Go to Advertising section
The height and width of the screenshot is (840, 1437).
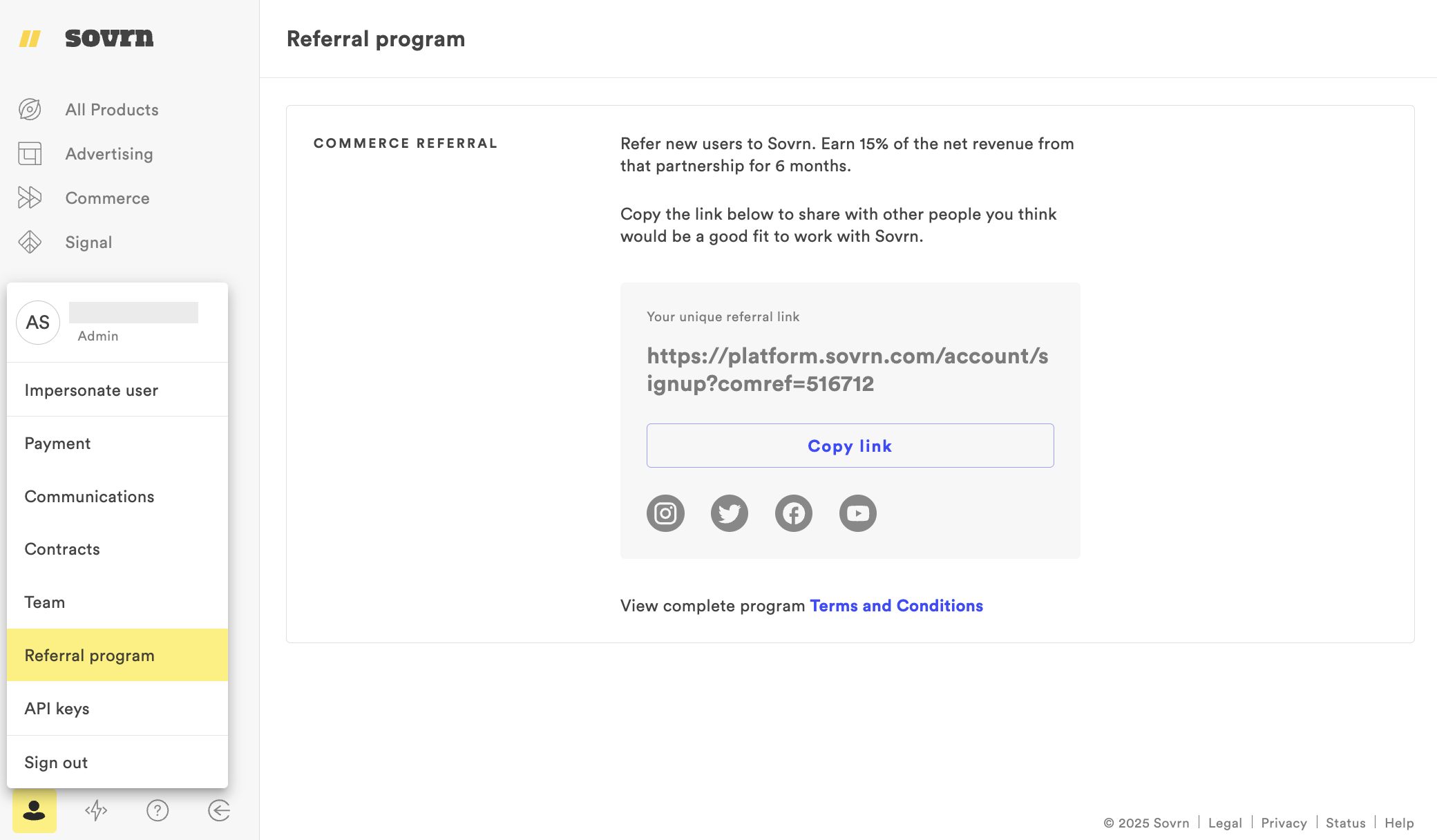pyautogui.click(x=109, y=154)
